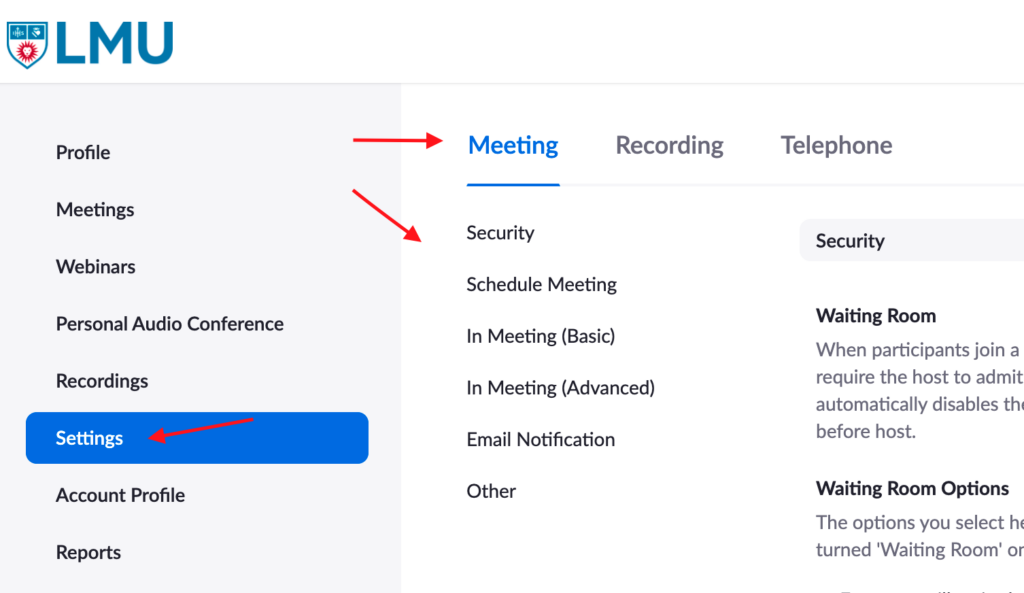Open the Personal Audio Conference page
The width and height of the screenshot is (1024, 593).
coord(169,323)
